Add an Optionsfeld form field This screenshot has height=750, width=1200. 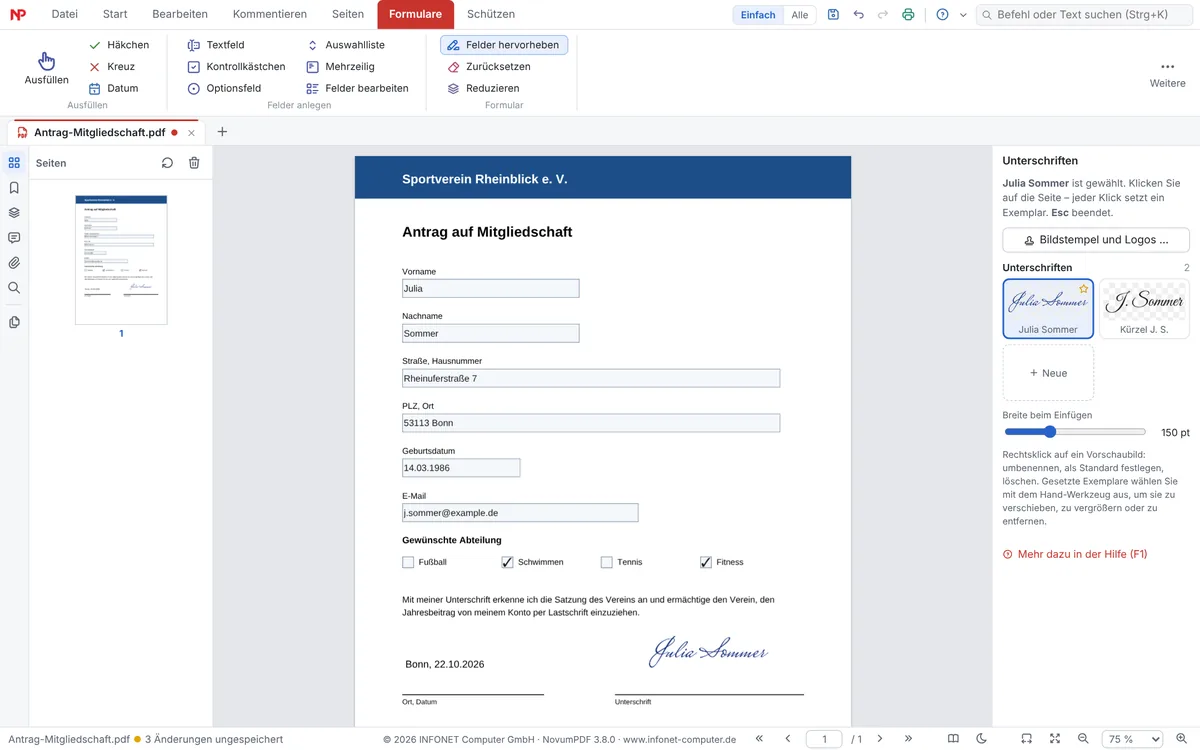click(x=225, y=88)
